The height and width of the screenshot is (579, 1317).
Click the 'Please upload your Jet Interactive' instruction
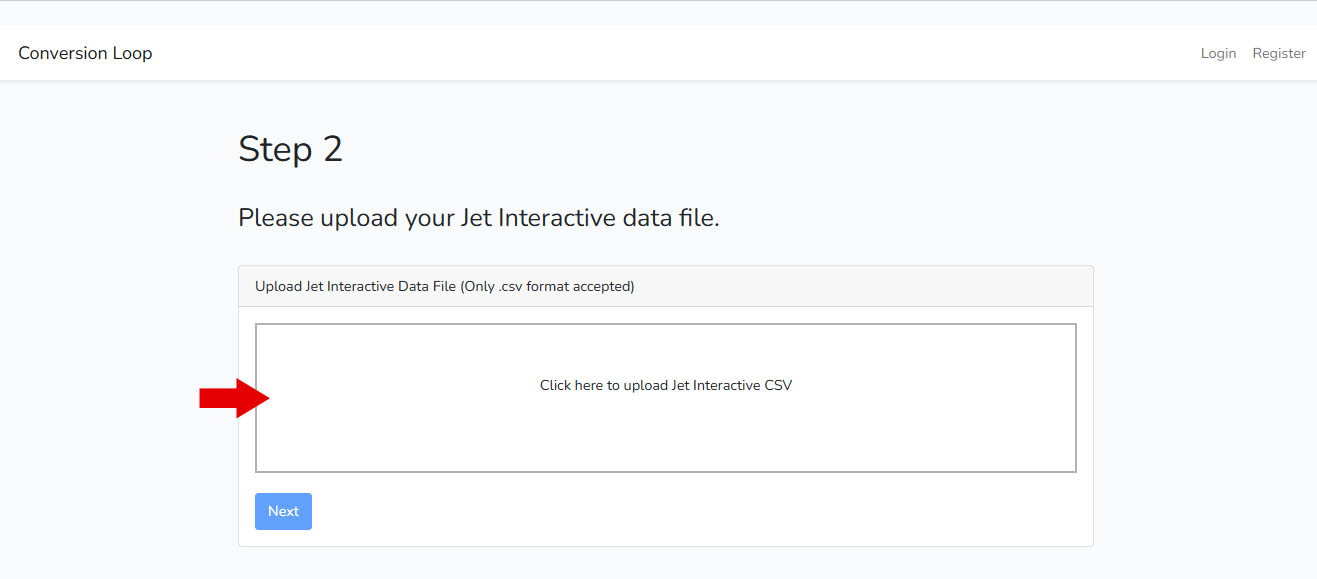478,217
